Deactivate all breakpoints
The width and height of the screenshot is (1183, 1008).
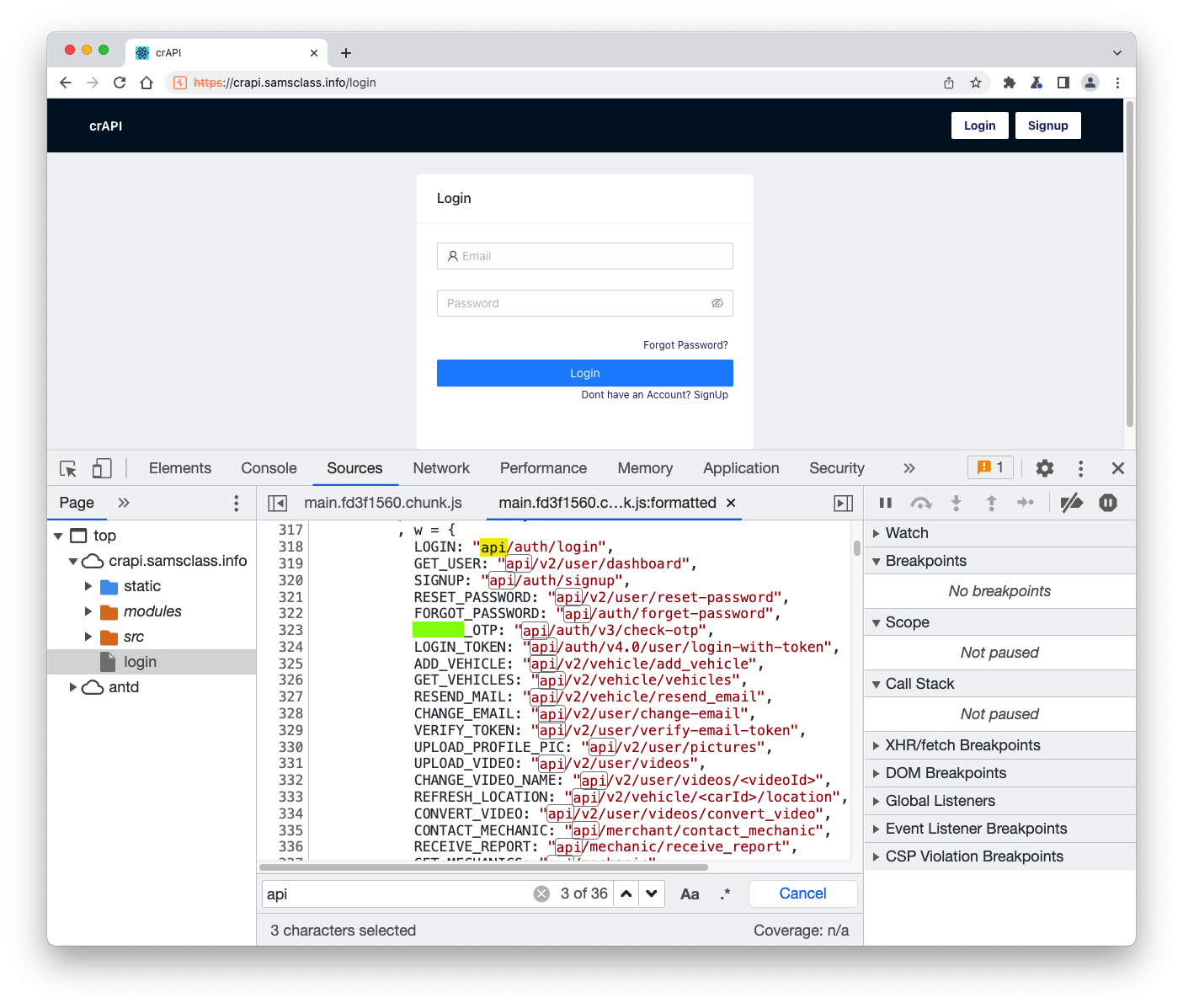(x=1072, y=503)
